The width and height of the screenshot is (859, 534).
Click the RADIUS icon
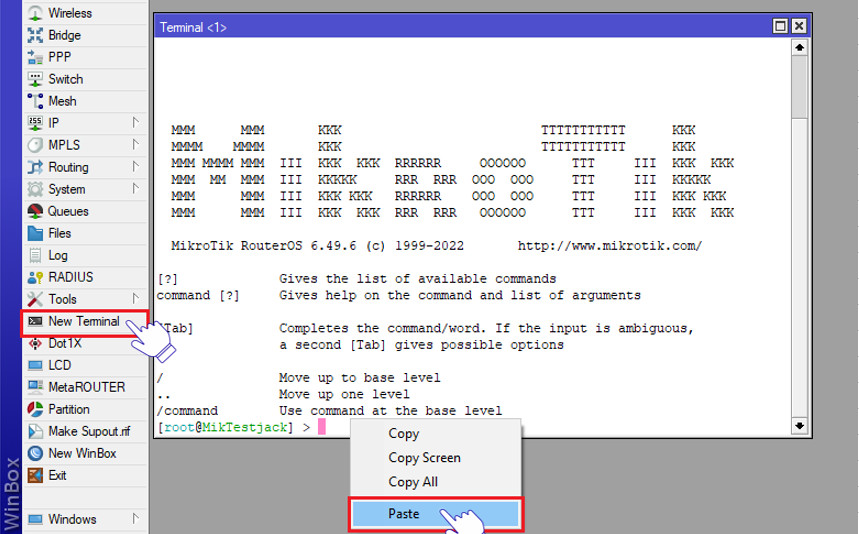[35, 277]
